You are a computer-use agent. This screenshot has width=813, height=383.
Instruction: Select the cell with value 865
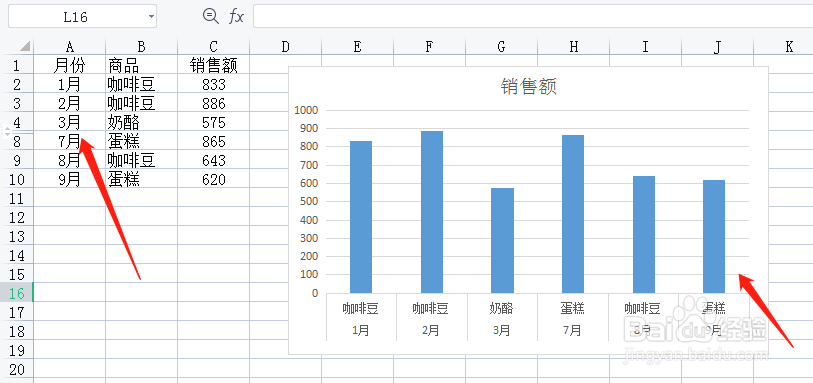coord(214,141)
